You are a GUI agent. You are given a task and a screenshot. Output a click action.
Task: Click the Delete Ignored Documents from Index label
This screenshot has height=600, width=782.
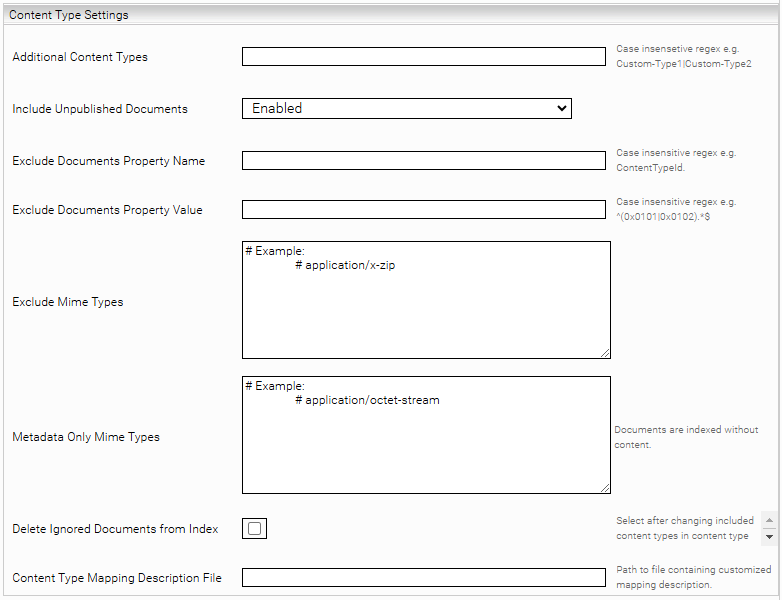(x=115, y=529)
